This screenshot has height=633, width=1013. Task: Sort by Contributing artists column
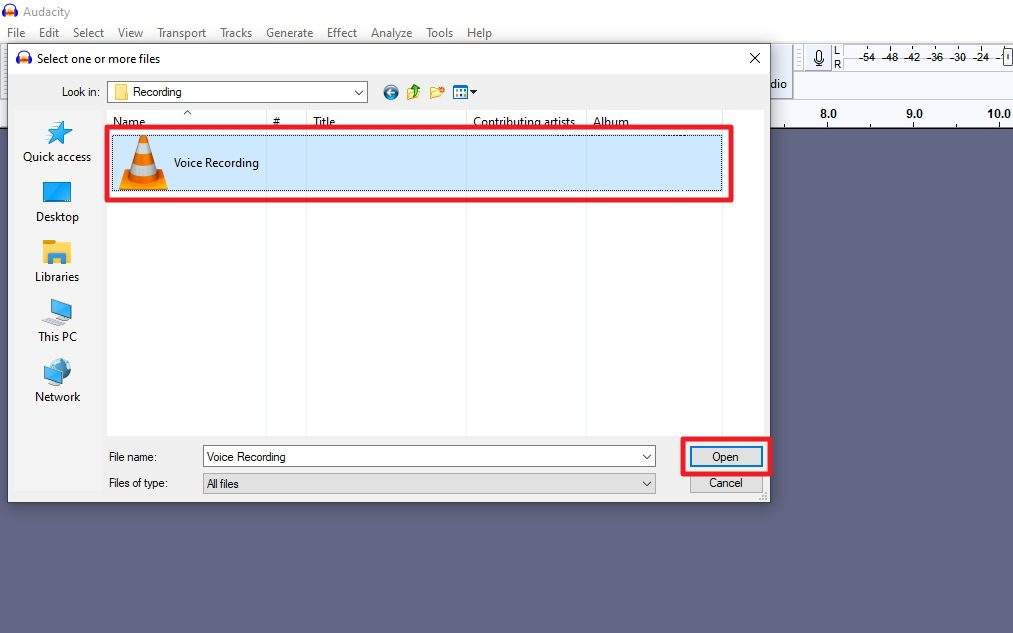pos(526,120)
